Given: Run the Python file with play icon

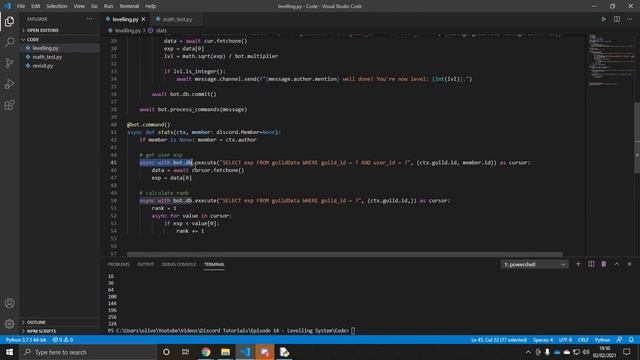Looking at the screenshot, I should pos(604,19).
